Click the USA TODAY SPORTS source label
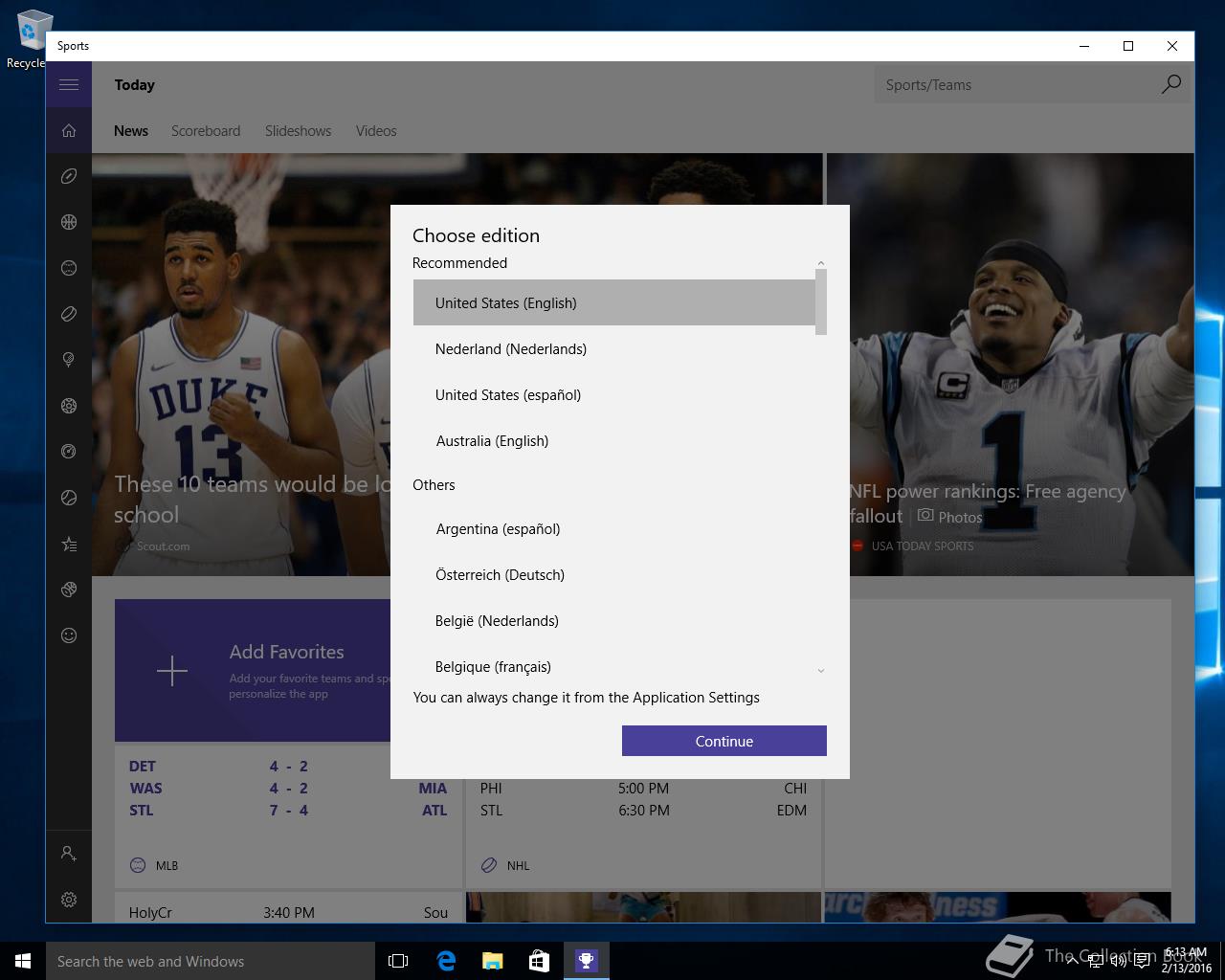The width and height of the screenshot is (1225, 980). click(x=923, y=546)
